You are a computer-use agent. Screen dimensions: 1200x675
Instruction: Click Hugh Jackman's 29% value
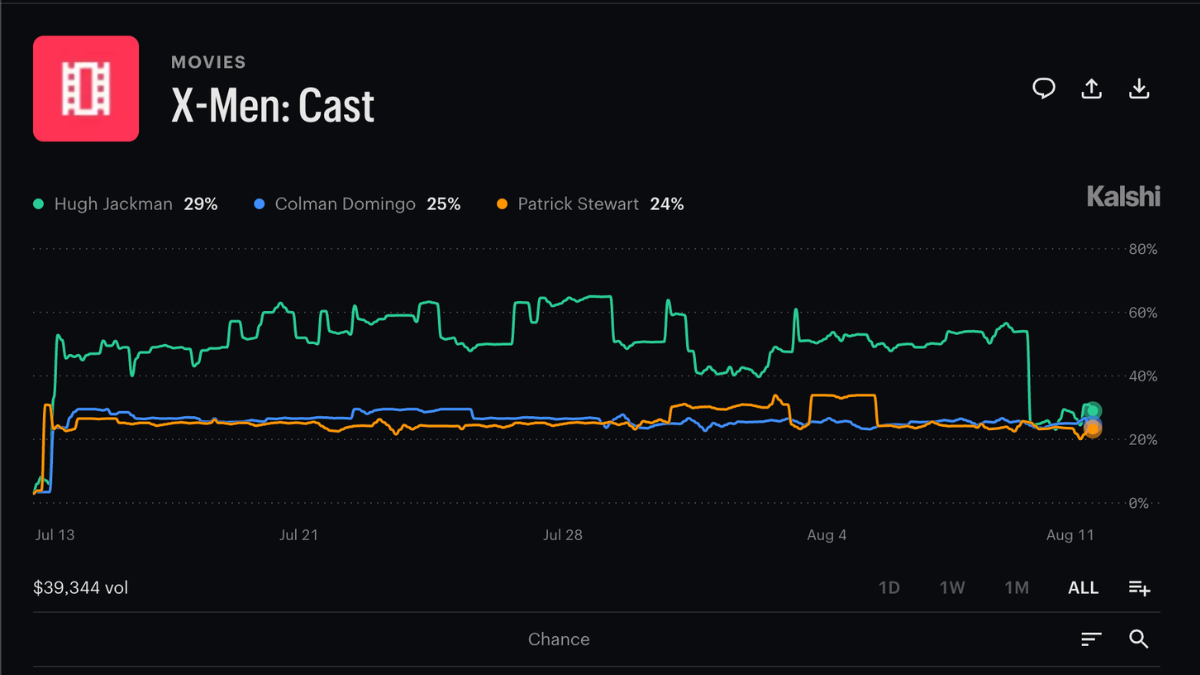(x=201, y=204)
